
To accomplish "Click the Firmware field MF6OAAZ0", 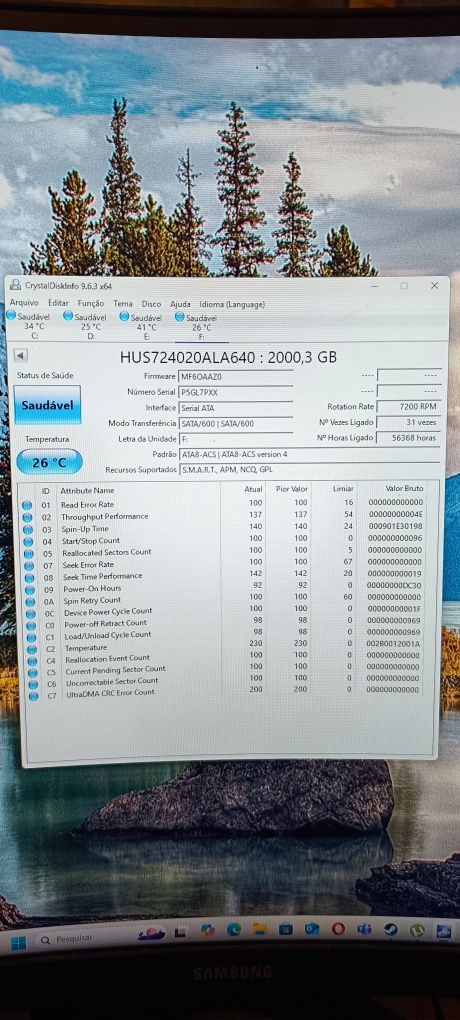I will pos(236,377).
